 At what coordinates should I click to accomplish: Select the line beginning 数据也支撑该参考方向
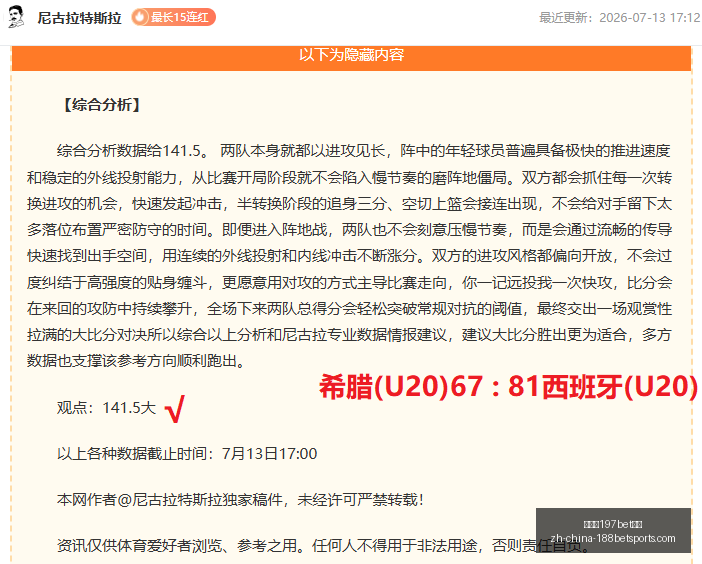137,360
